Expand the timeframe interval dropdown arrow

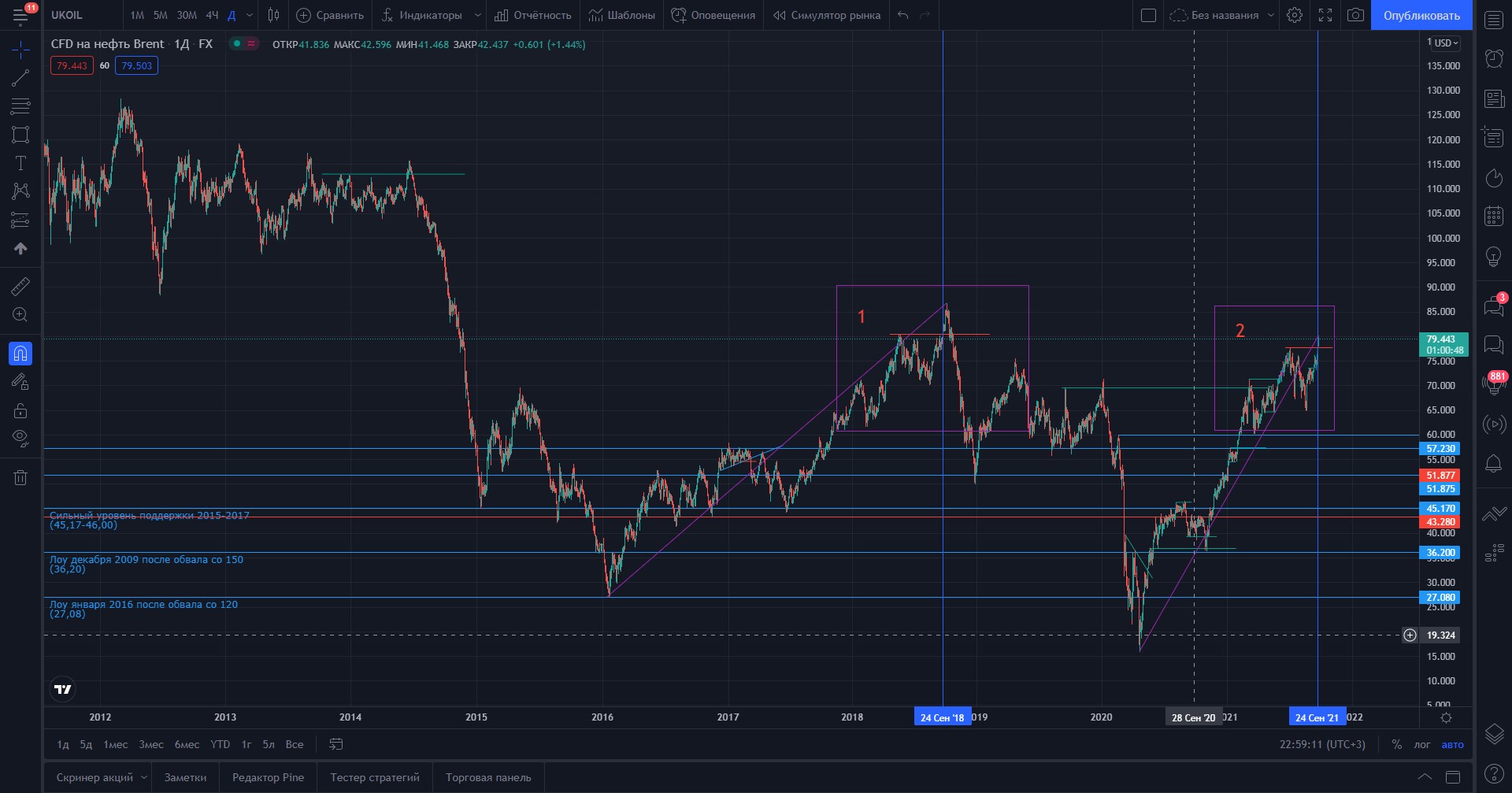coord(250,15)
